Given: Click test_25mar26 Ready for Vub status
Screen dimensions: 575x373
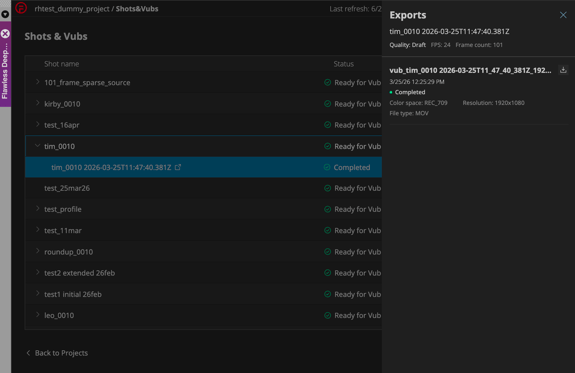Looking at the screenshot, I should click(353, 188).
